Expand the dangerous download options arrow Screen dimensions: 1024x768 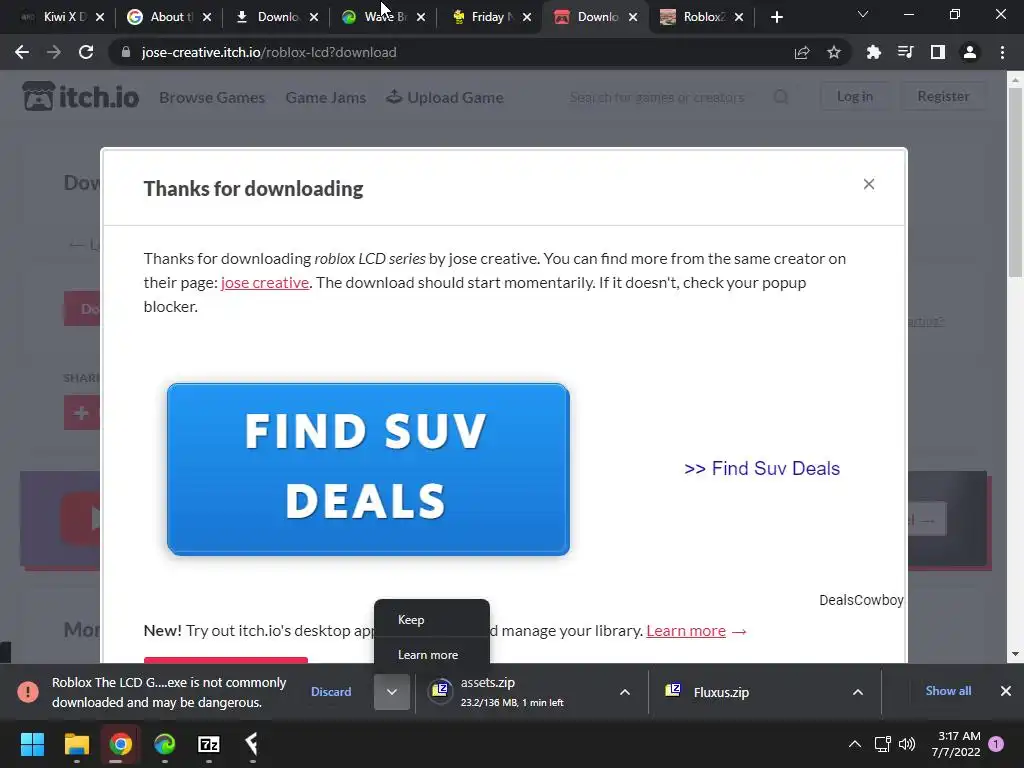tap(392, 692)
